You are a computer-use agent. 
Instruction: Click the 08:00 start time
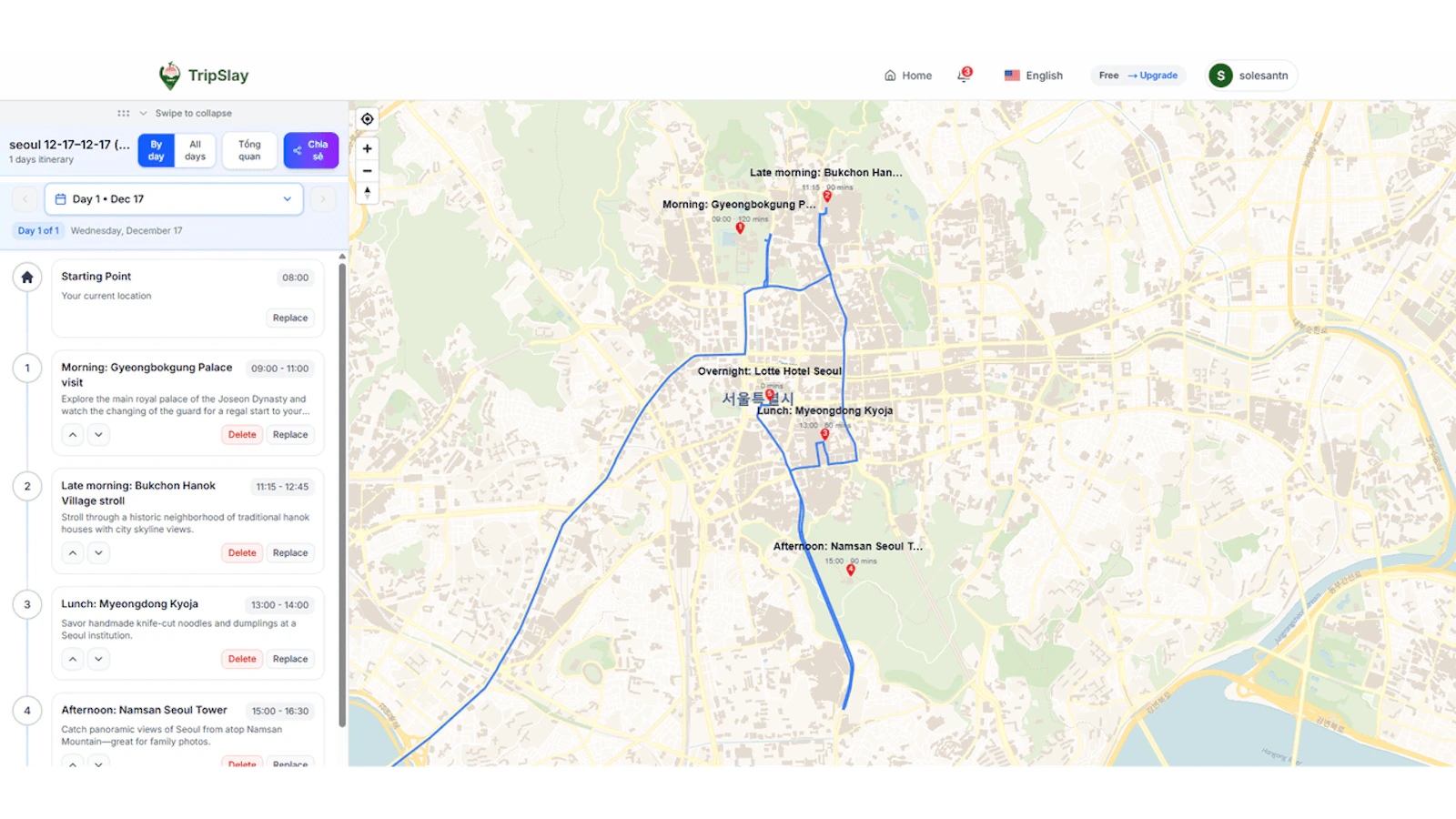[295, 278]
